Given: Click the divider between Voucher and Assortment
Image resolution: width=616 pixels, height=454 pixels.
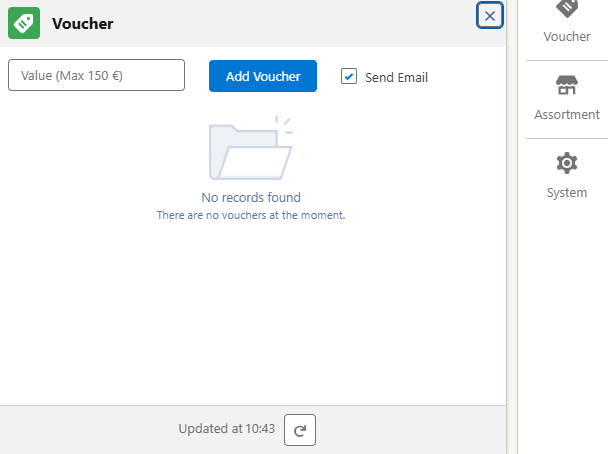Looking at the screenshot, I should (x=566, y=61).
